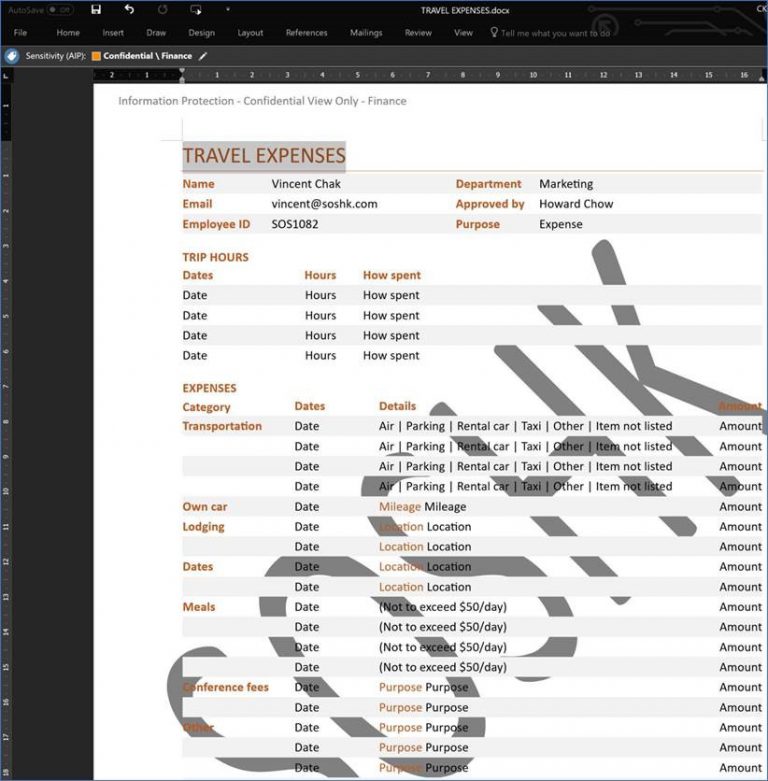Click the Save icon in title bar
Viewport: 768px width, 781px height.
[96, 9]
